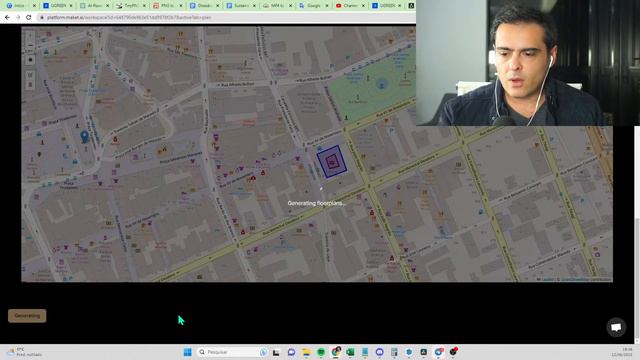The image size is (640, 360).
Task: Open Spotify from the taskbar
Action: tap(321, 352)
